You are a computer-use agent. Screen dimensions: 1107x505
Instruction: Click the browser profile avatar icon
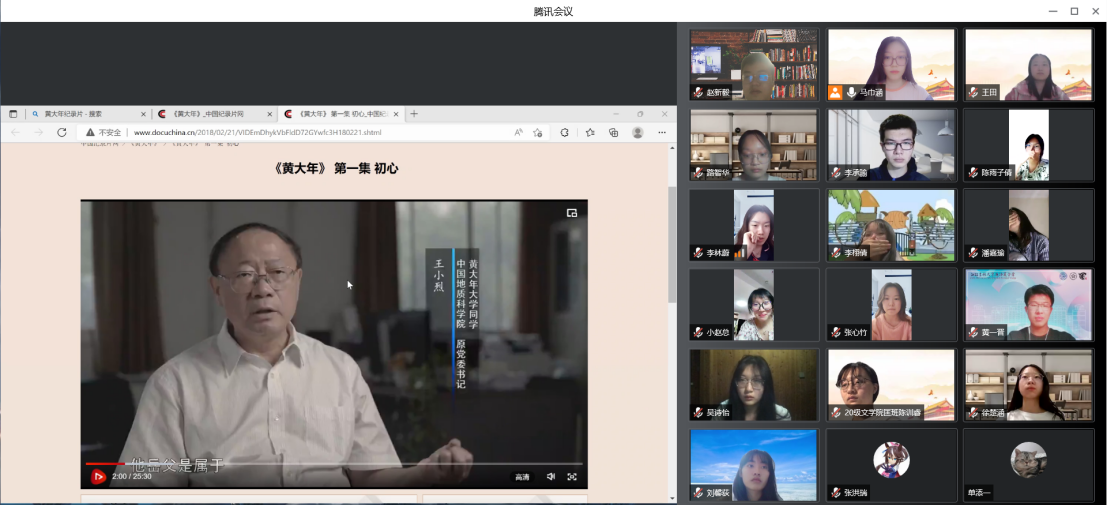coord(637,132)
